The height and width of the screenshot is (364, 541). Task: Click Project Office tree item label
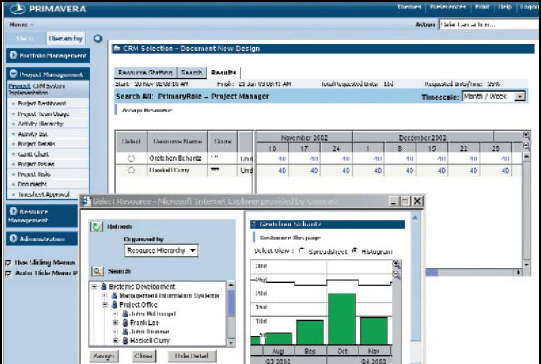click(138, 305)
